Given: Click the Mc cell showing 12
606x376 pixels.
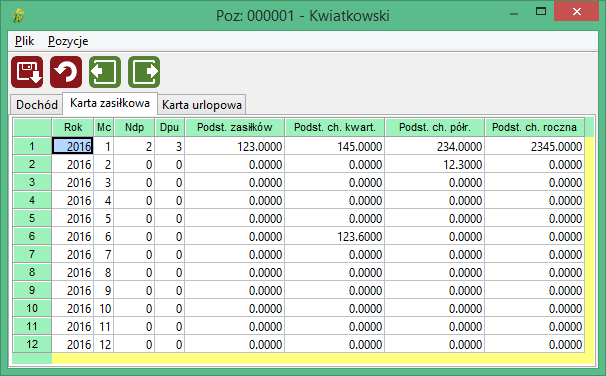Looking at the screenshot, I should pyautogui.click(x=104, y=344).
